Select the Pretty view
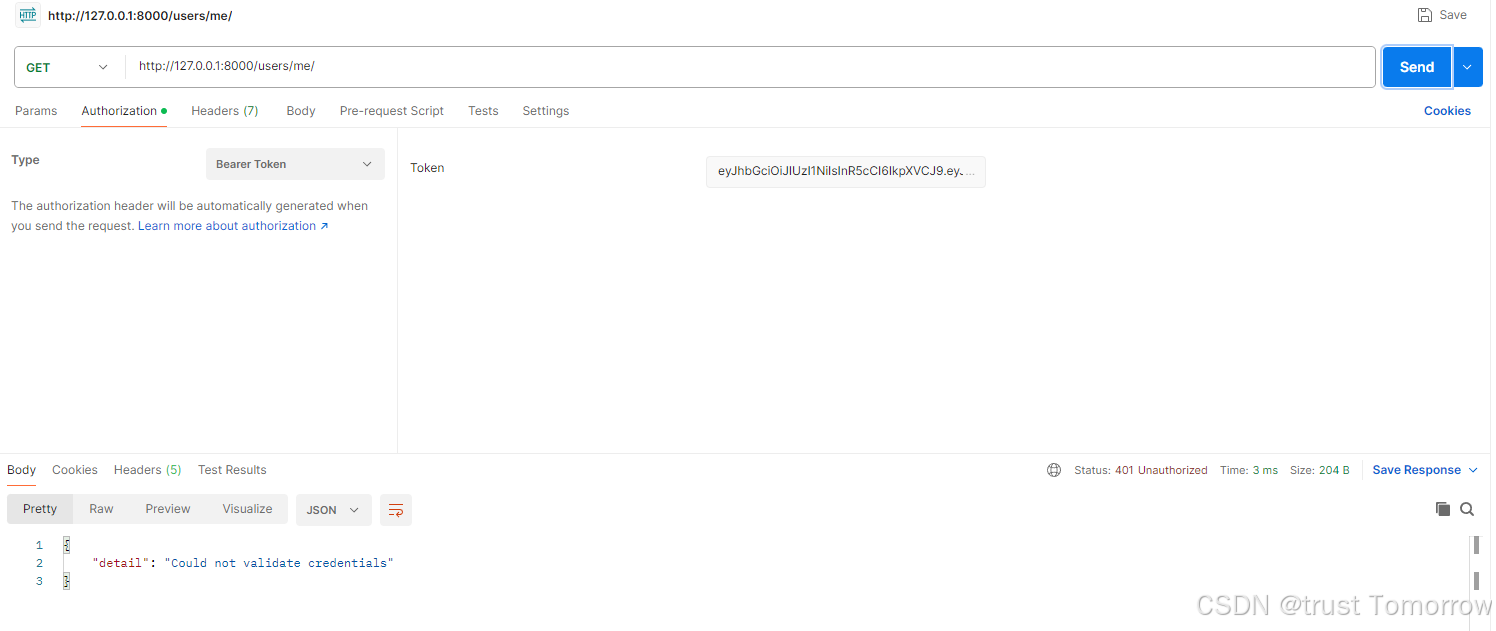The image size is (1496, 631). coord(40,509)
